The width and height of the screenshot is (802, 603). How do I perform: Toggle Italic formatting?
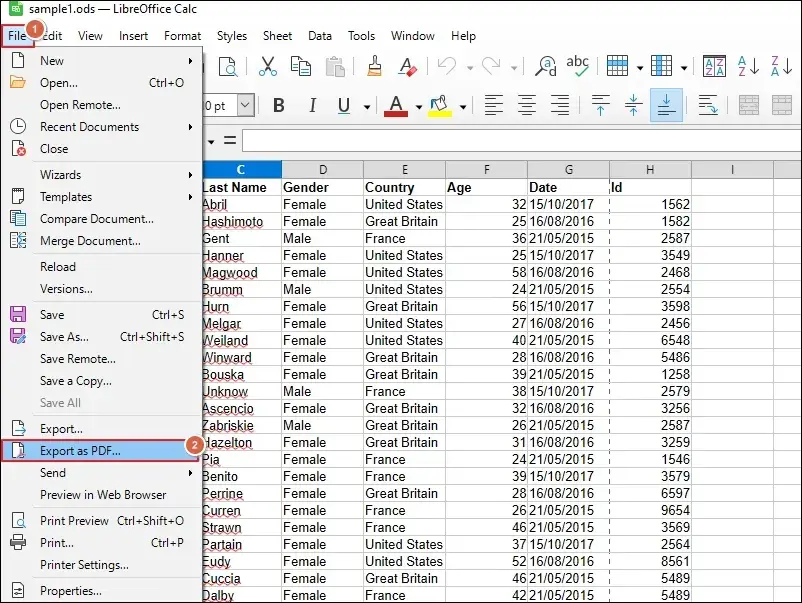(x=312, y=105)
